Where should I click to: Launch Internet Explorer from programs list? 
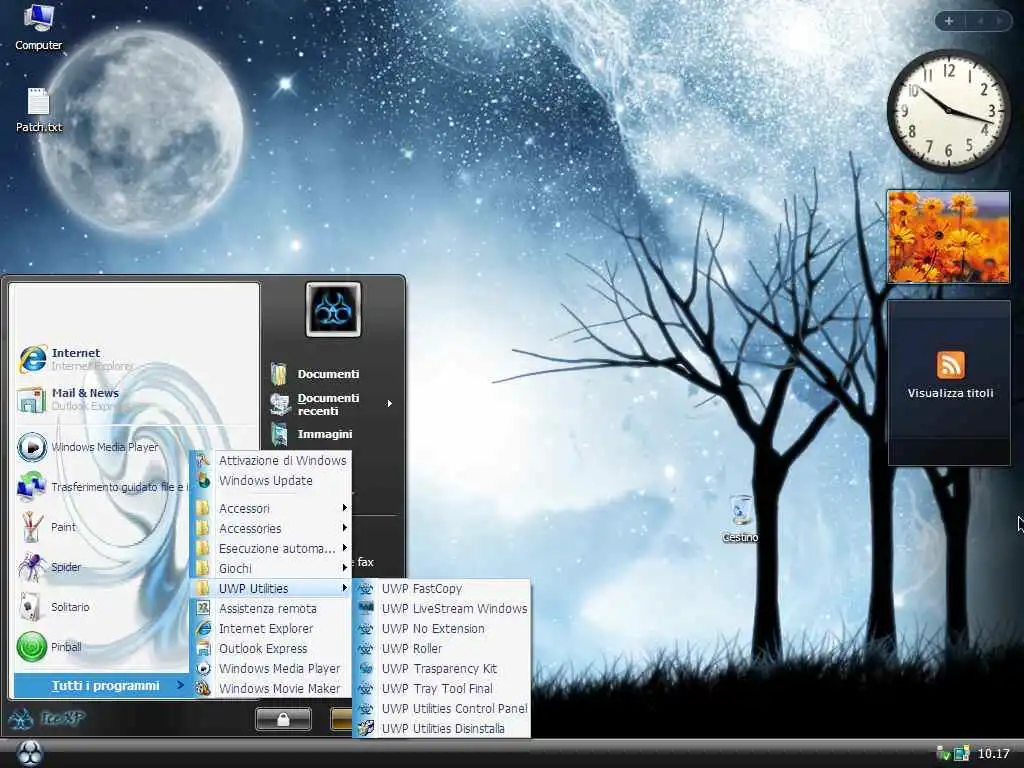272,629
